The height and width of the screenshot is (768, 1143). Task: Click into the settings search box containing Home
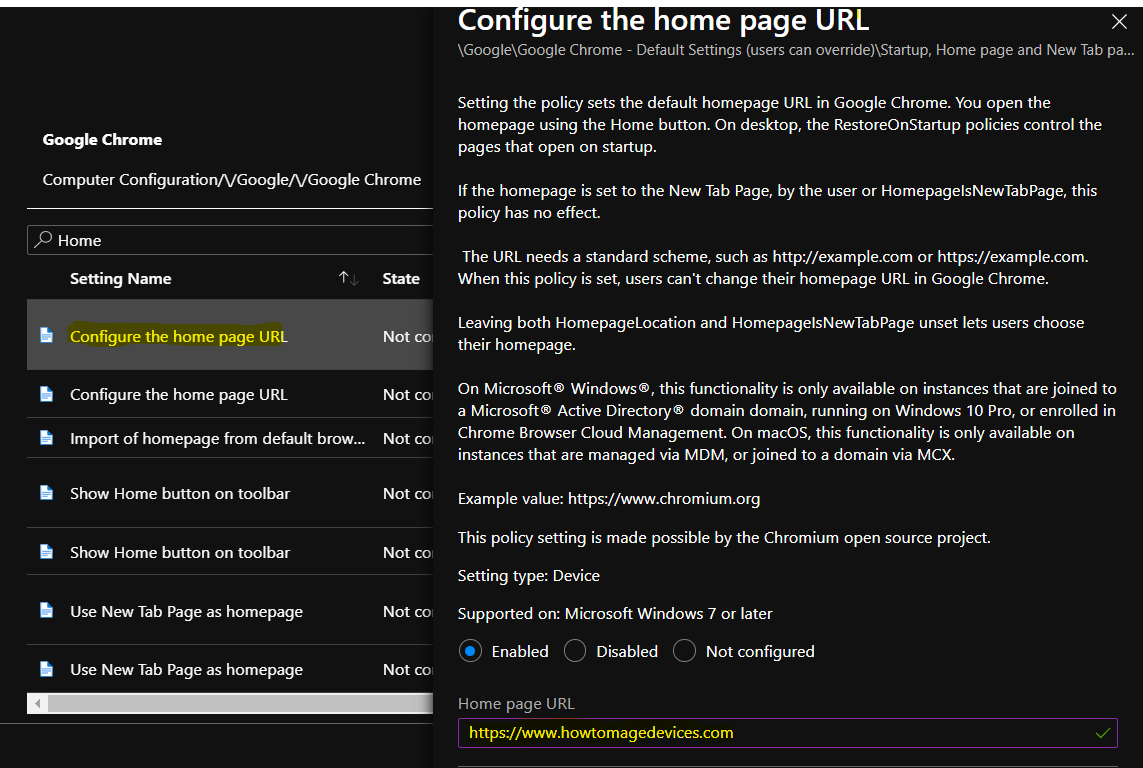(x=230, y=240)
